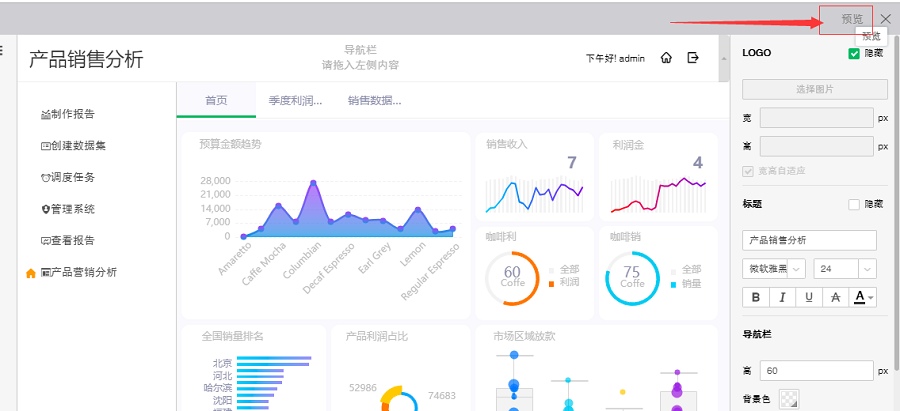Screen dimensions: 900x411
Task: Expand the font color picker arrow
Action: coord(872,298)
